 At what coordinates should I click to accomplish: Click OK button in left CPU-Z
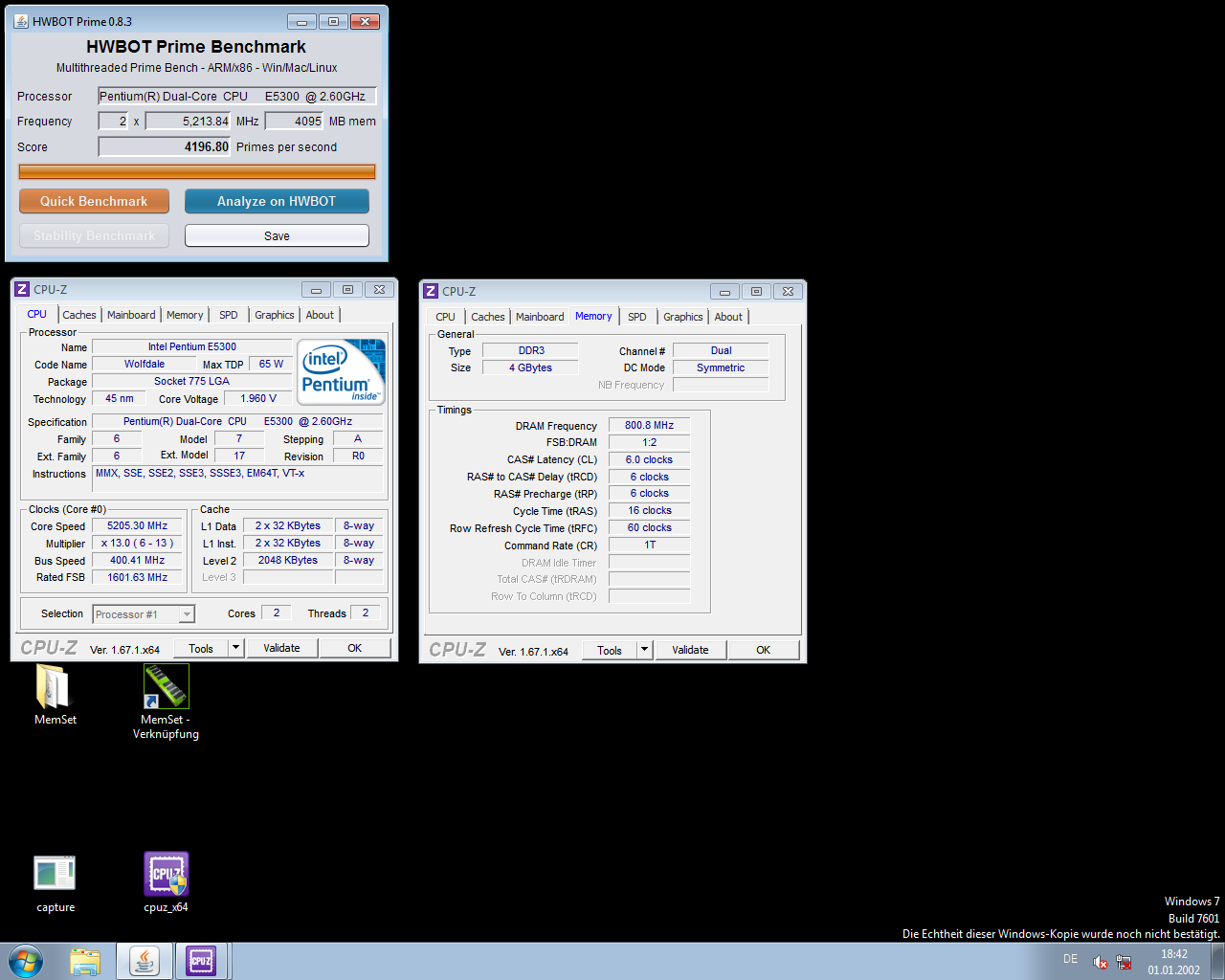click(355, 648)
